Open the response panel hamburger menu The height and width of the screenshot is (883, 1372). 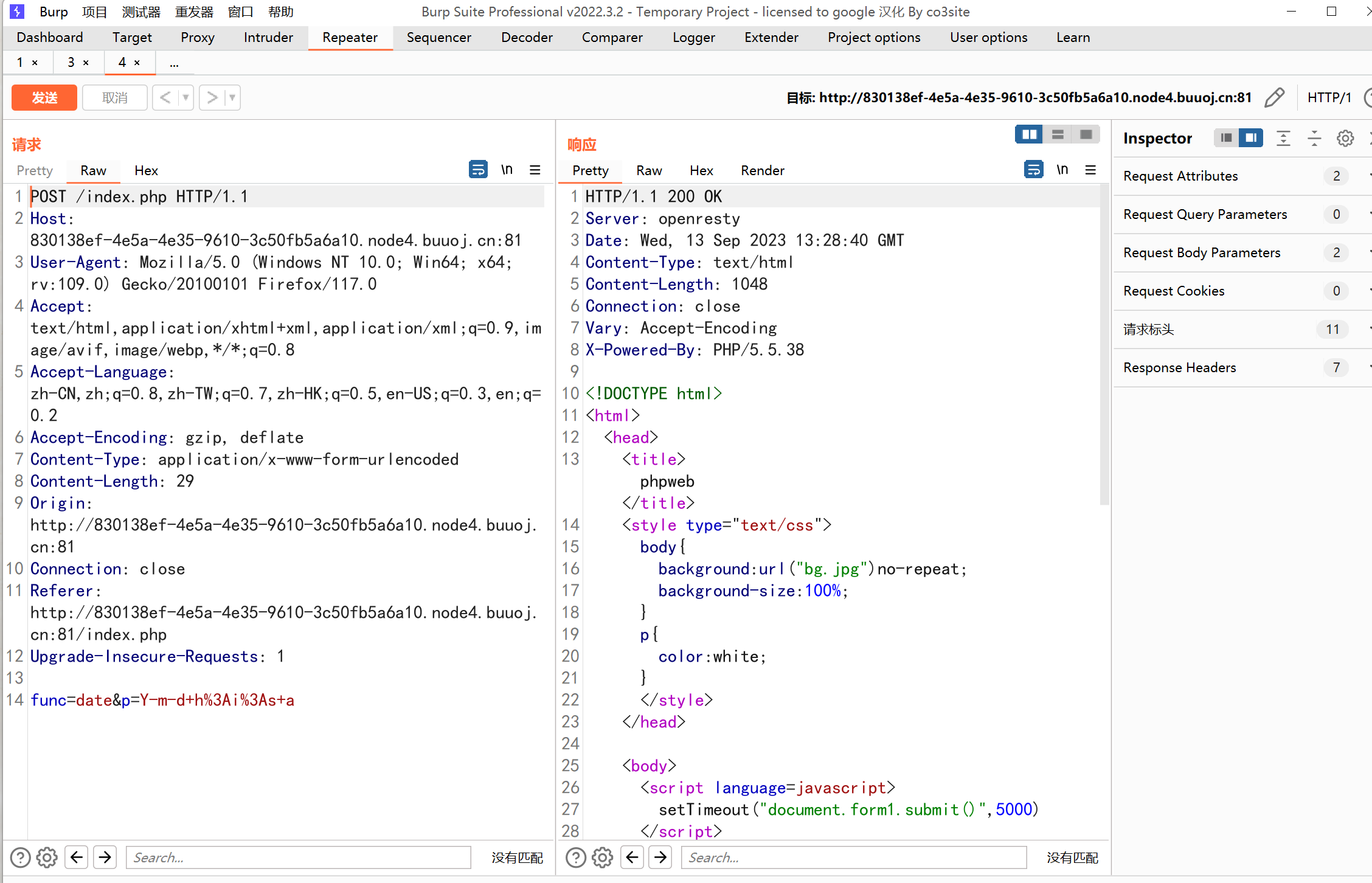click(x=1091, y=170)
